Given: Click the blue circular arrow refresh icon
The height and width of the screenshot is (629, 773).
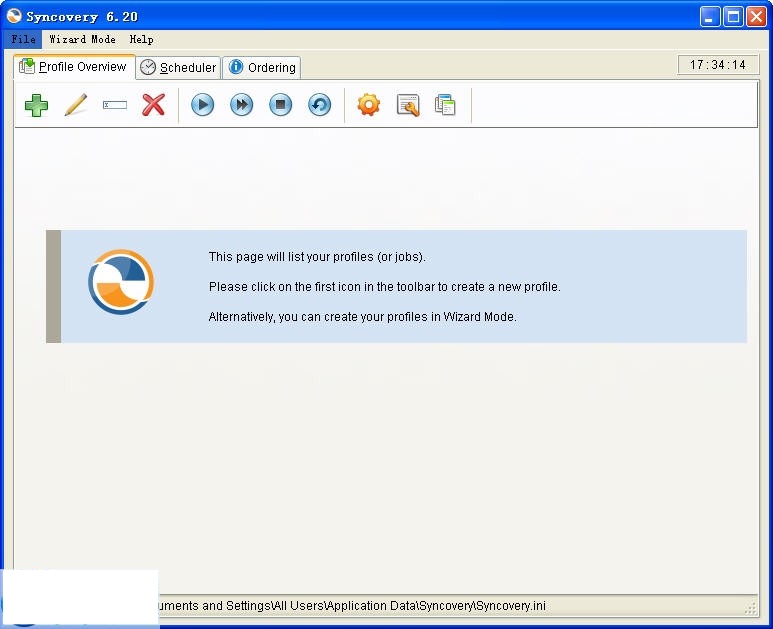Looking at the screenshot, I should (319, 105).
